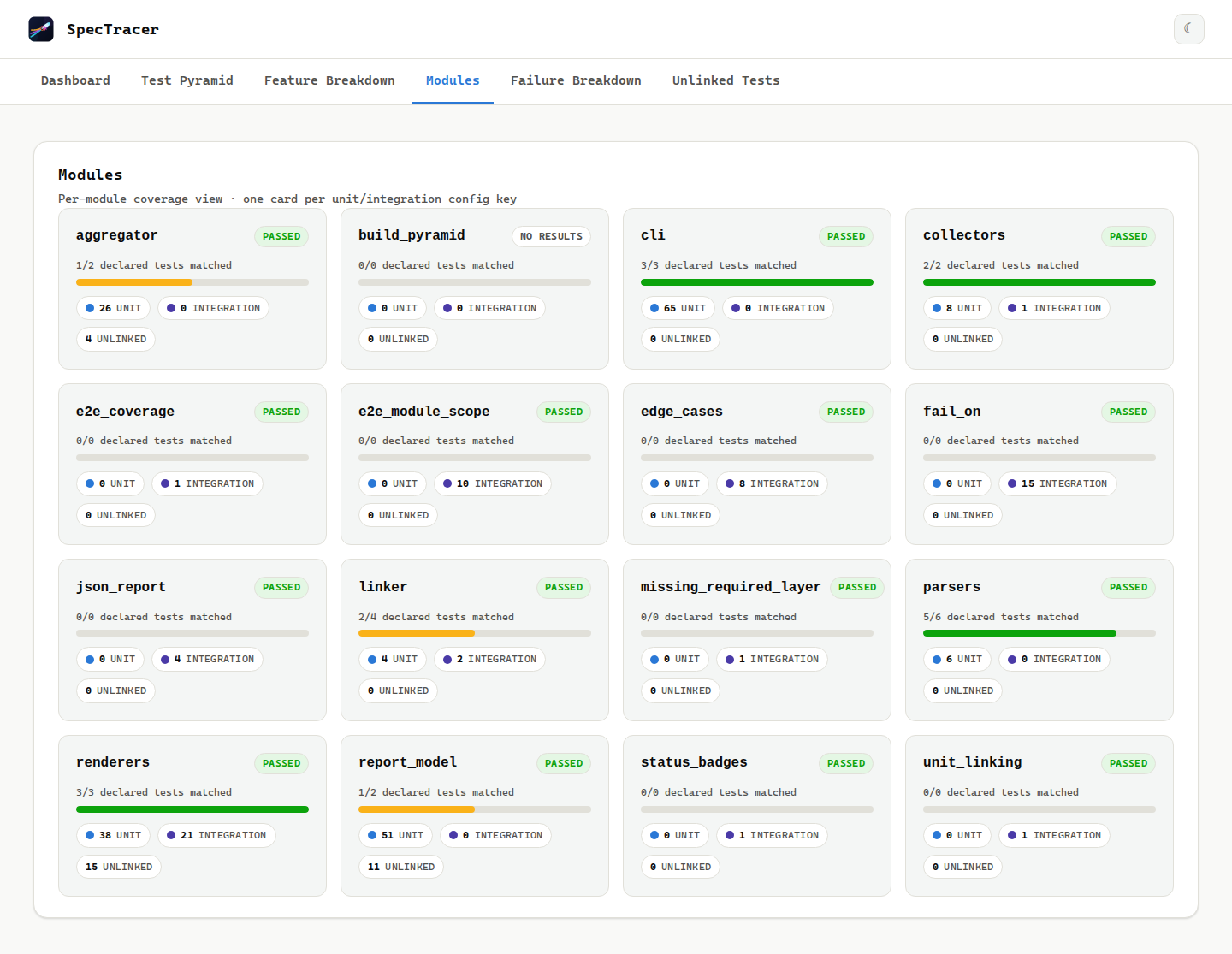Click "5/6 declared tests matched" in parsers
This screenshot has width=1232, height=954.
(1001, 617)
